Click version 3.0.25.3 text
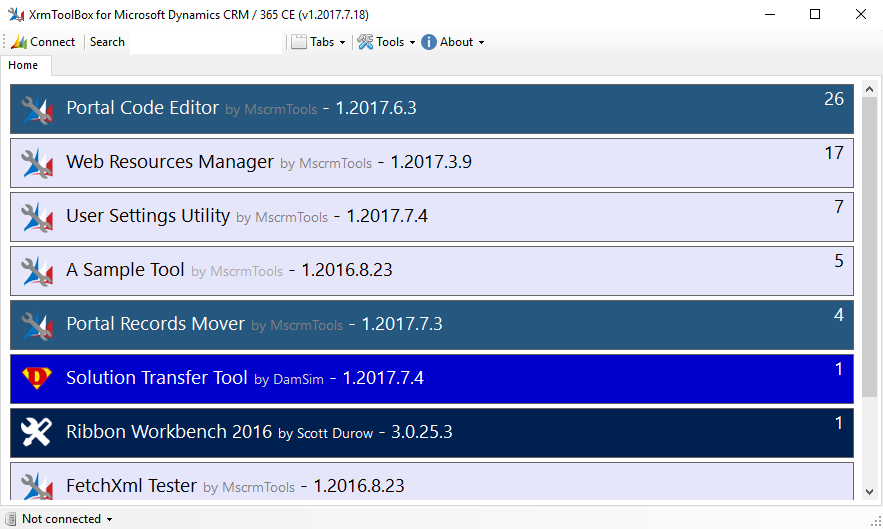This screenshot has height=529, width=883. point(422,432)
